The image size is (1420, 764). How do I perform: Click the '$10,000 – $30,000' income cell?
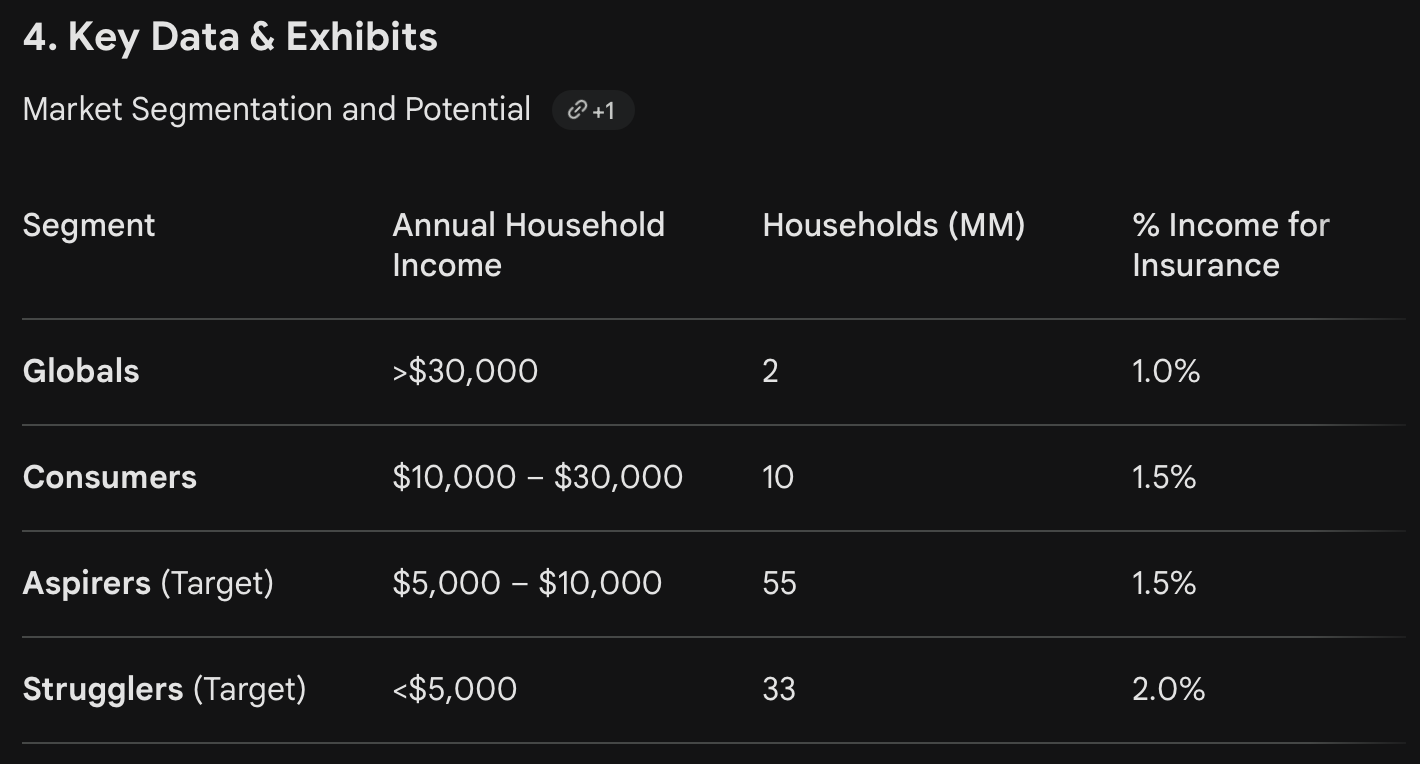[x=538, y=477]
